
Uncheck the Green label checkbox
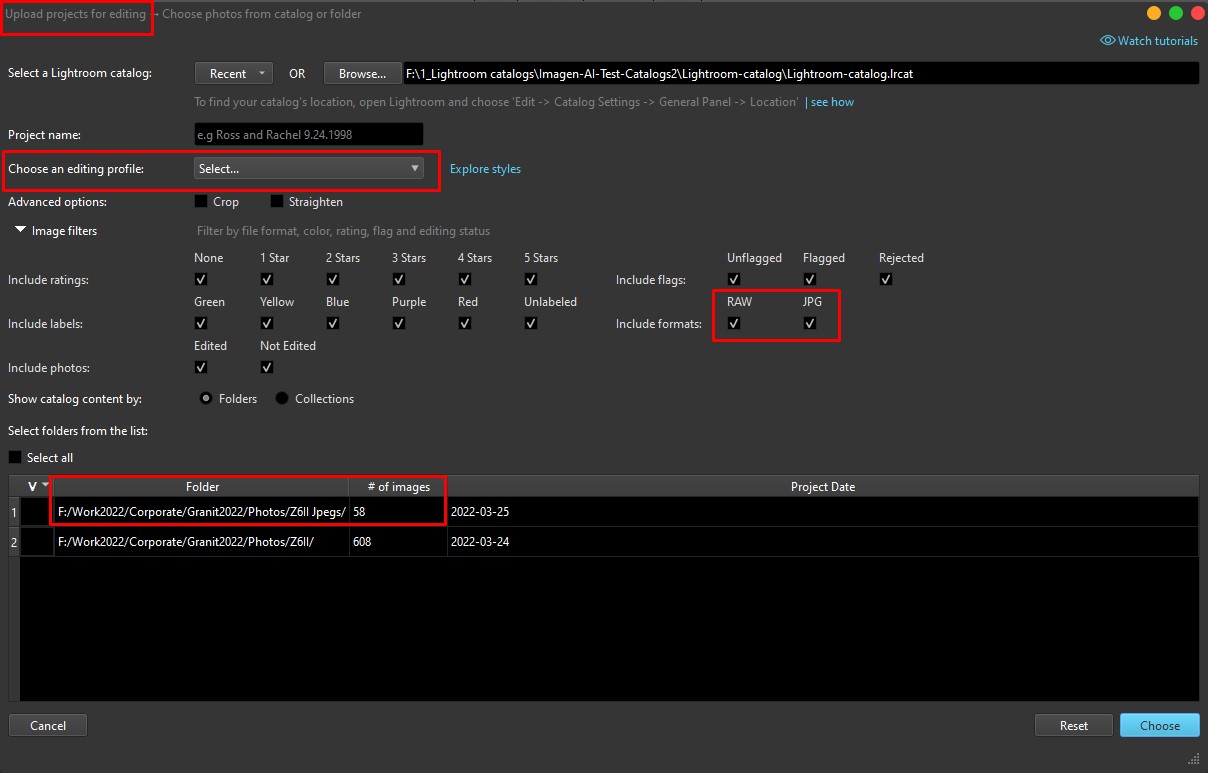pyautogui.click(x=201, y=324)
